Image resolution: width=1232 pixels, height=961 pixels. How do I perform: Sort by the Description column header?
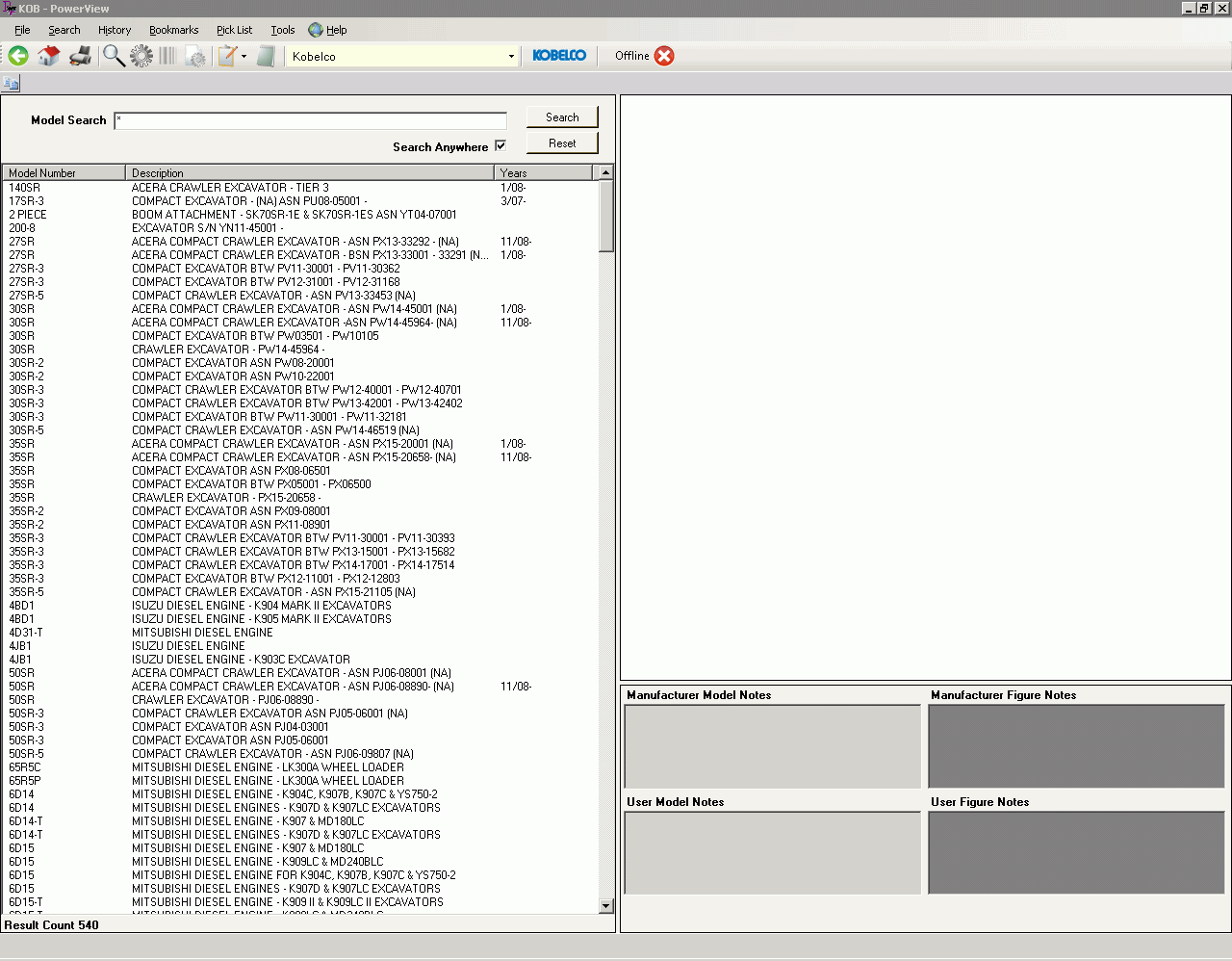pyautogui.click(x=309, y=172)
